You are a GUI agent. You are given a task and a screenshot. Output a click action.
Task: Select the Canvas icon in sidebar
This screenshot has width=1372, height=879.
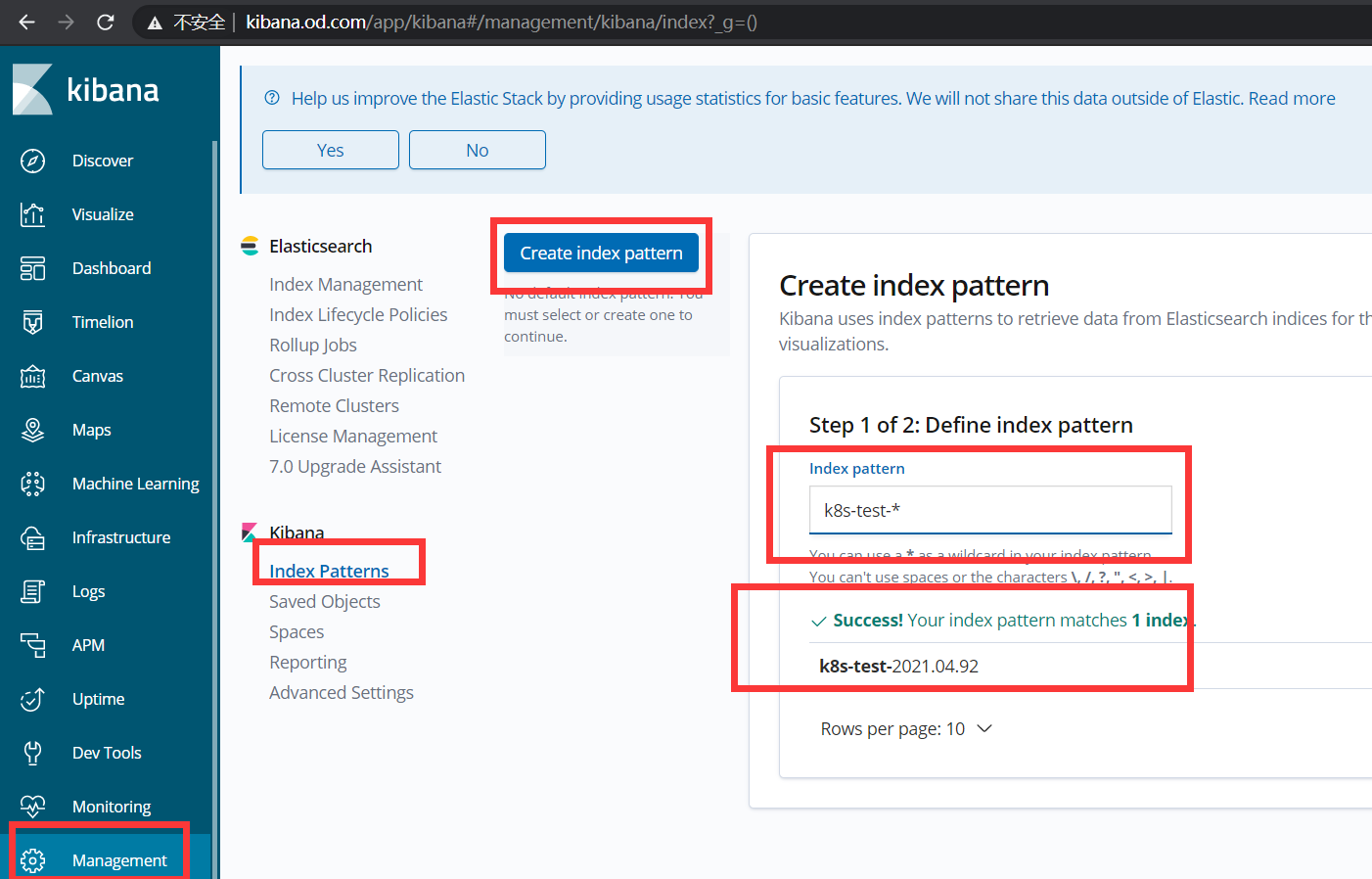click(32, 376)
